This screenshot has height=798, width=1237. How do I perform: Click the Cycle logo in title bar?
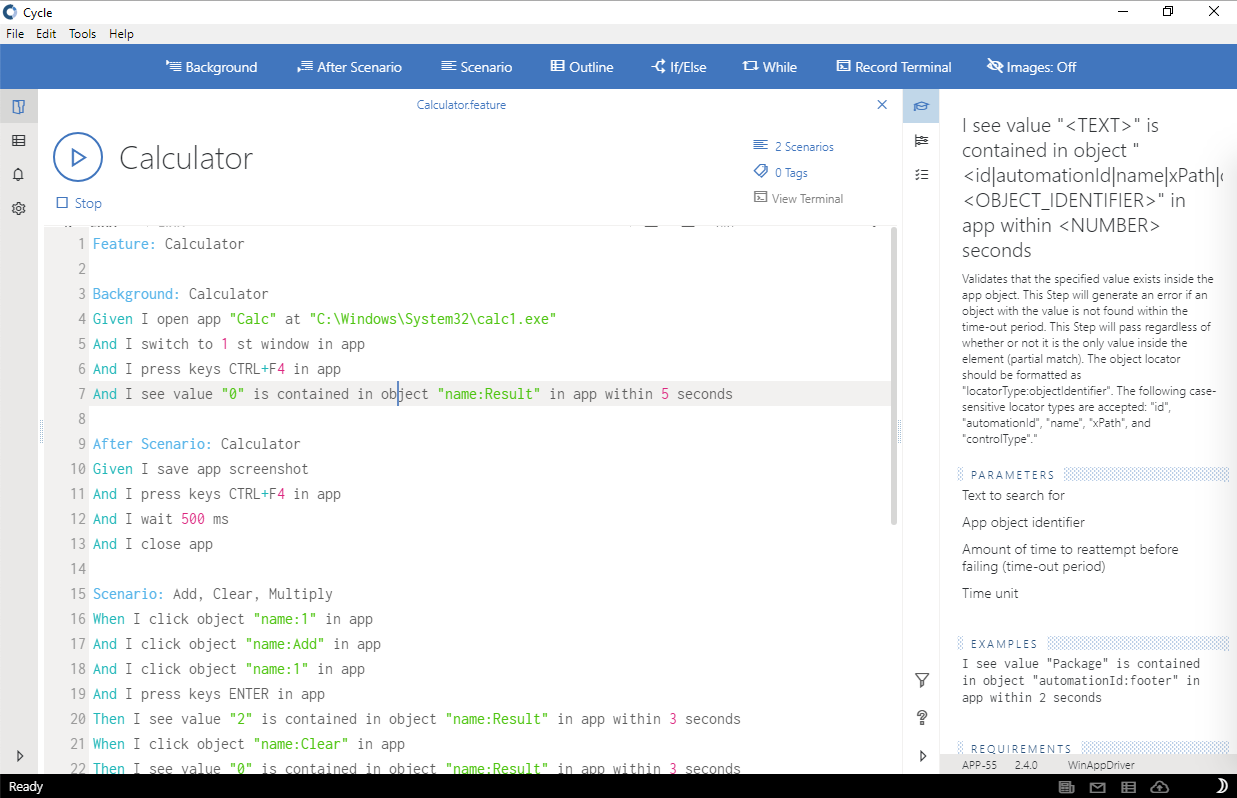coord(10,12)
